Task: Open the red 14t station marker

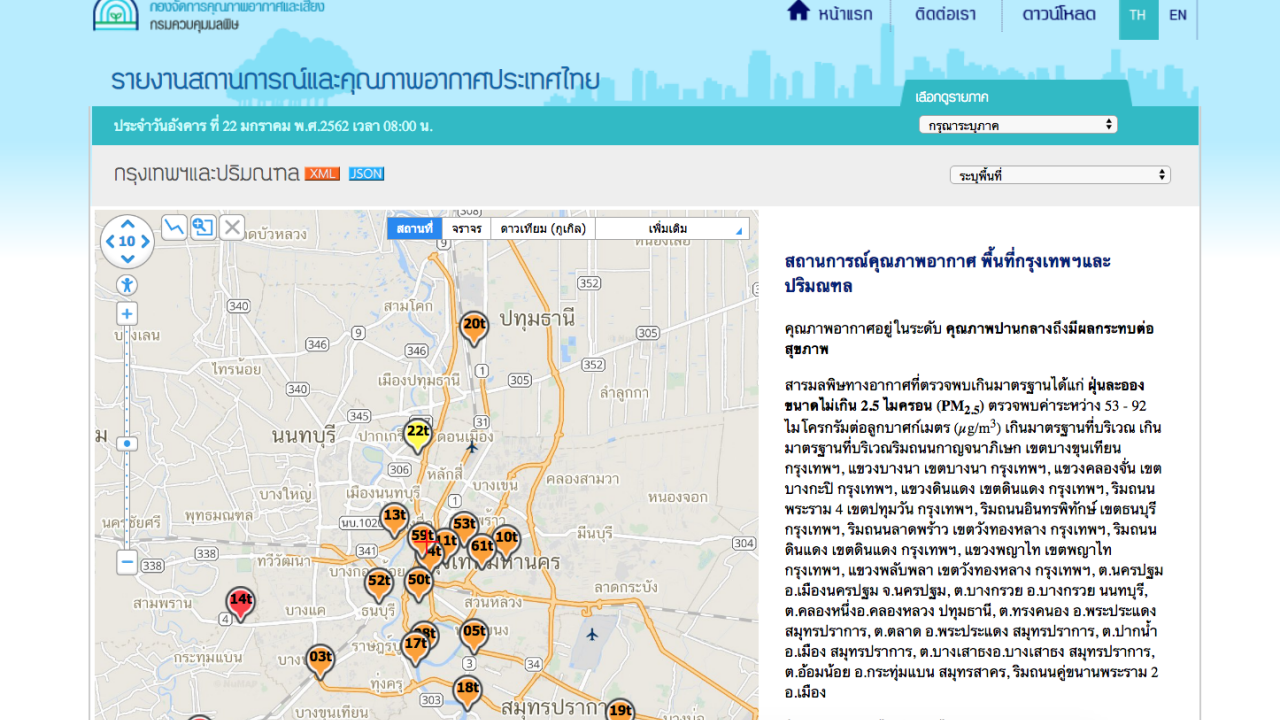Action: [x=240, y=602]
